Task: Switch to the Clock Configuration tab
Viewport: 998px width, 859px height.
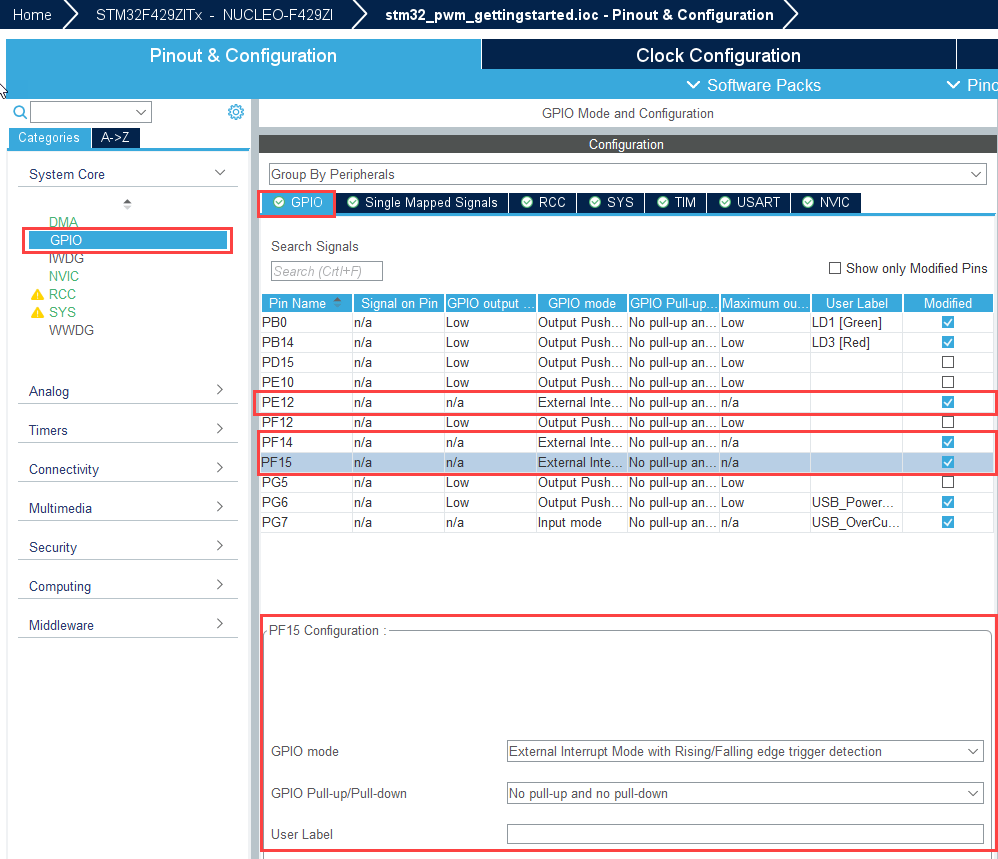Action: point(718,55)
